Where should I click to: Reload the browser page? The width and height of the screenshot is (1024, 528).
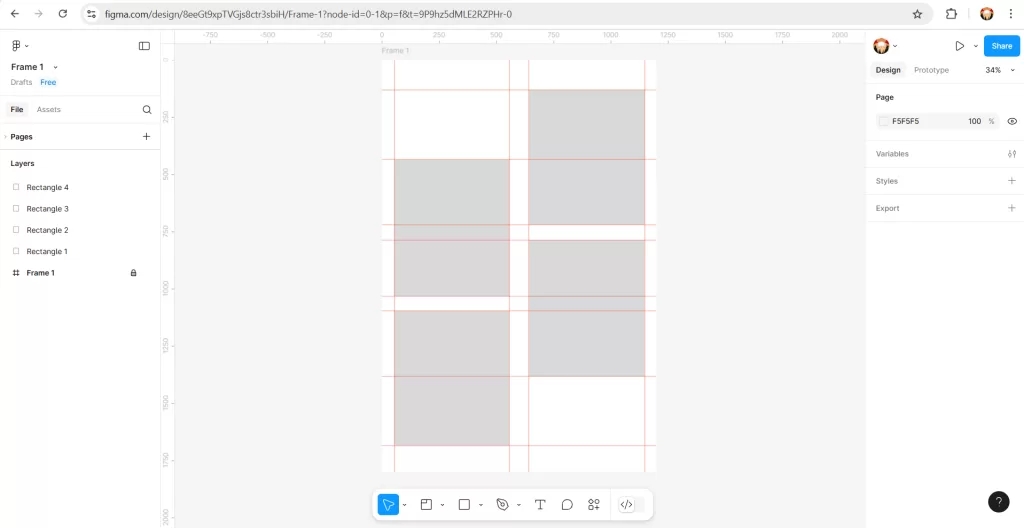(63, 14)
